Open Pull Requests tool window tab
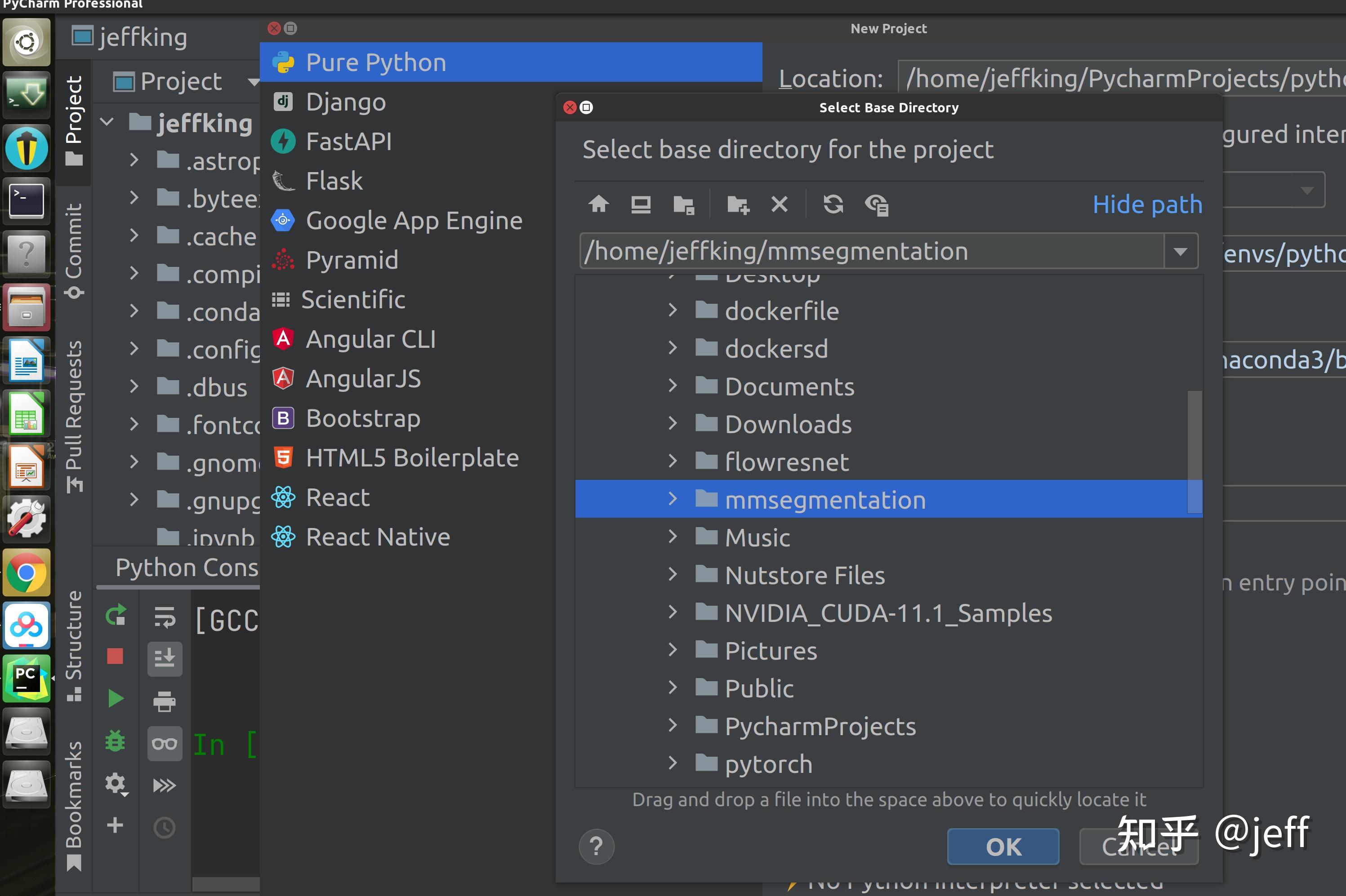Viewport: 1346px width, 896px height. tap(74, 417)
